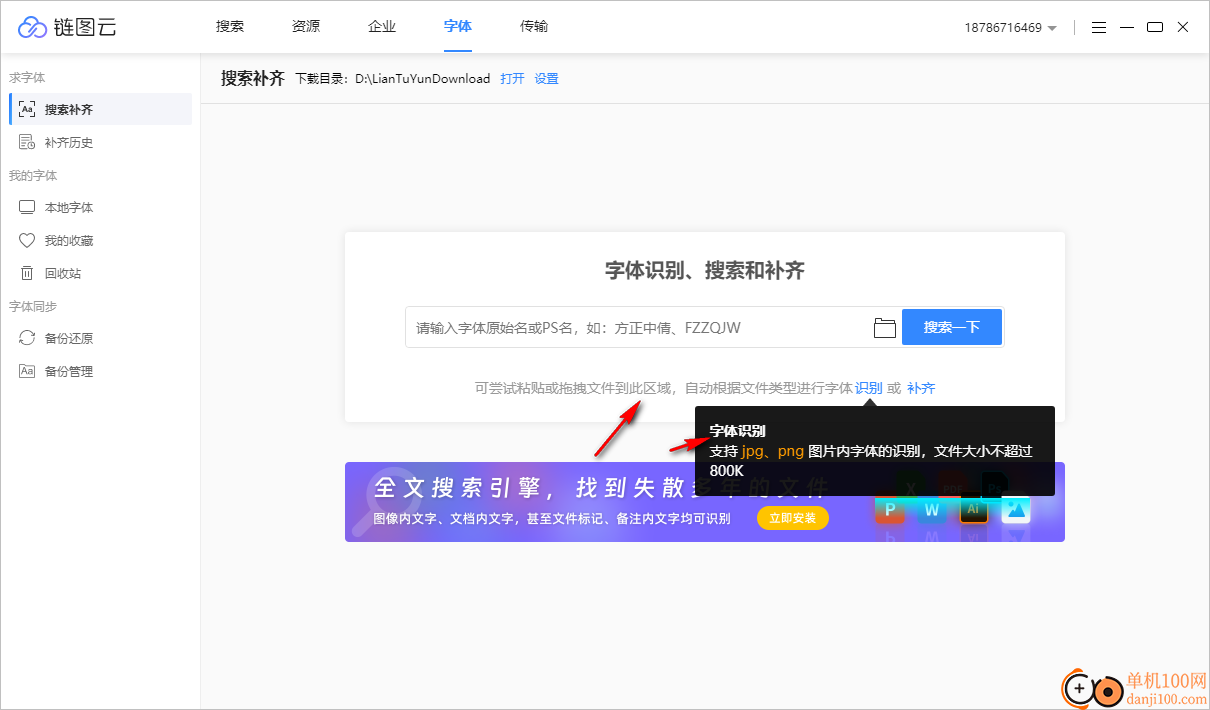Click the 搜索一下 search button
Viewport: 1210px width, 710px height.
pos(951,327)
